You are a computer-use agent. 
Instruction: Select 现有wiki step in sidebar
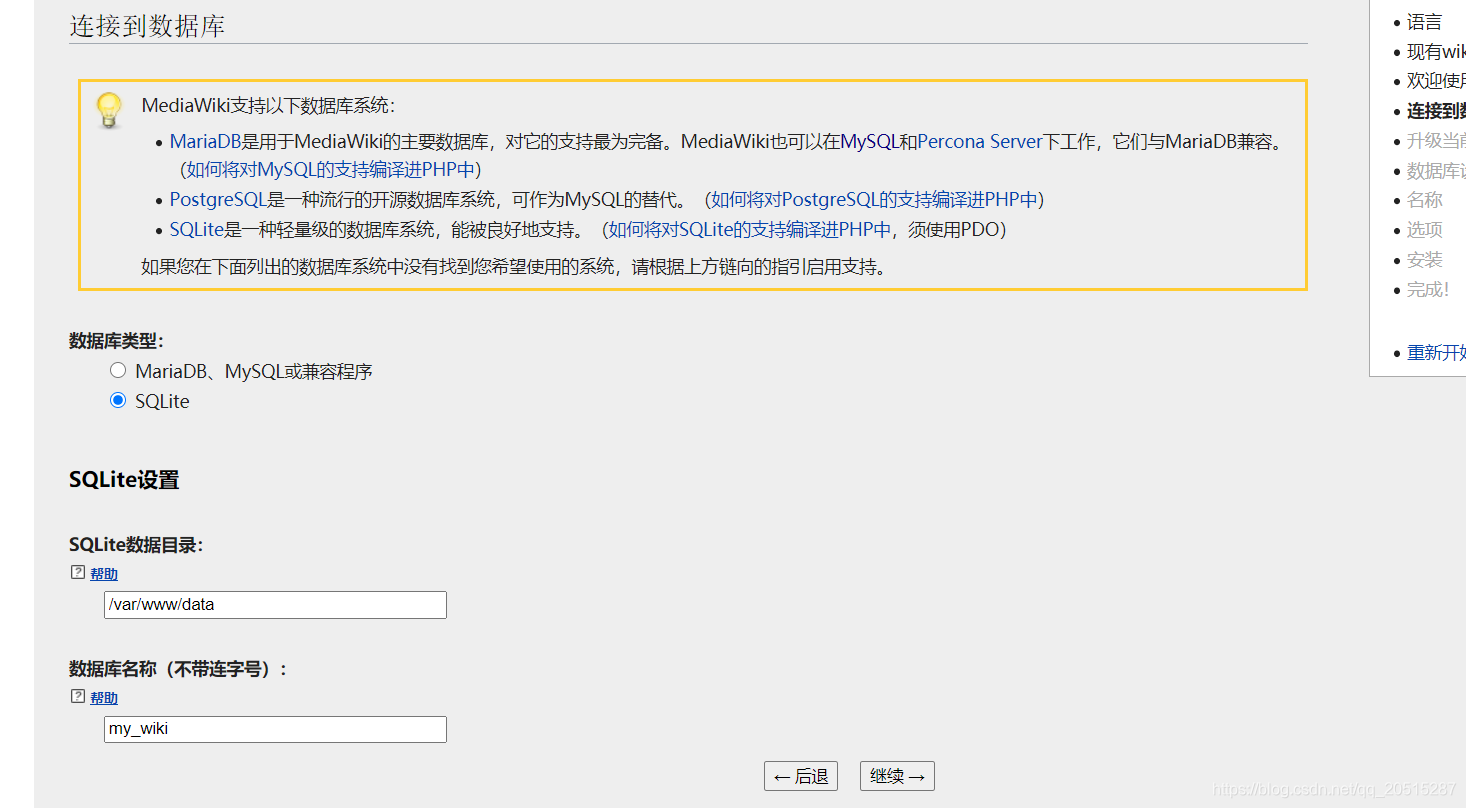tap(1436, 52)
